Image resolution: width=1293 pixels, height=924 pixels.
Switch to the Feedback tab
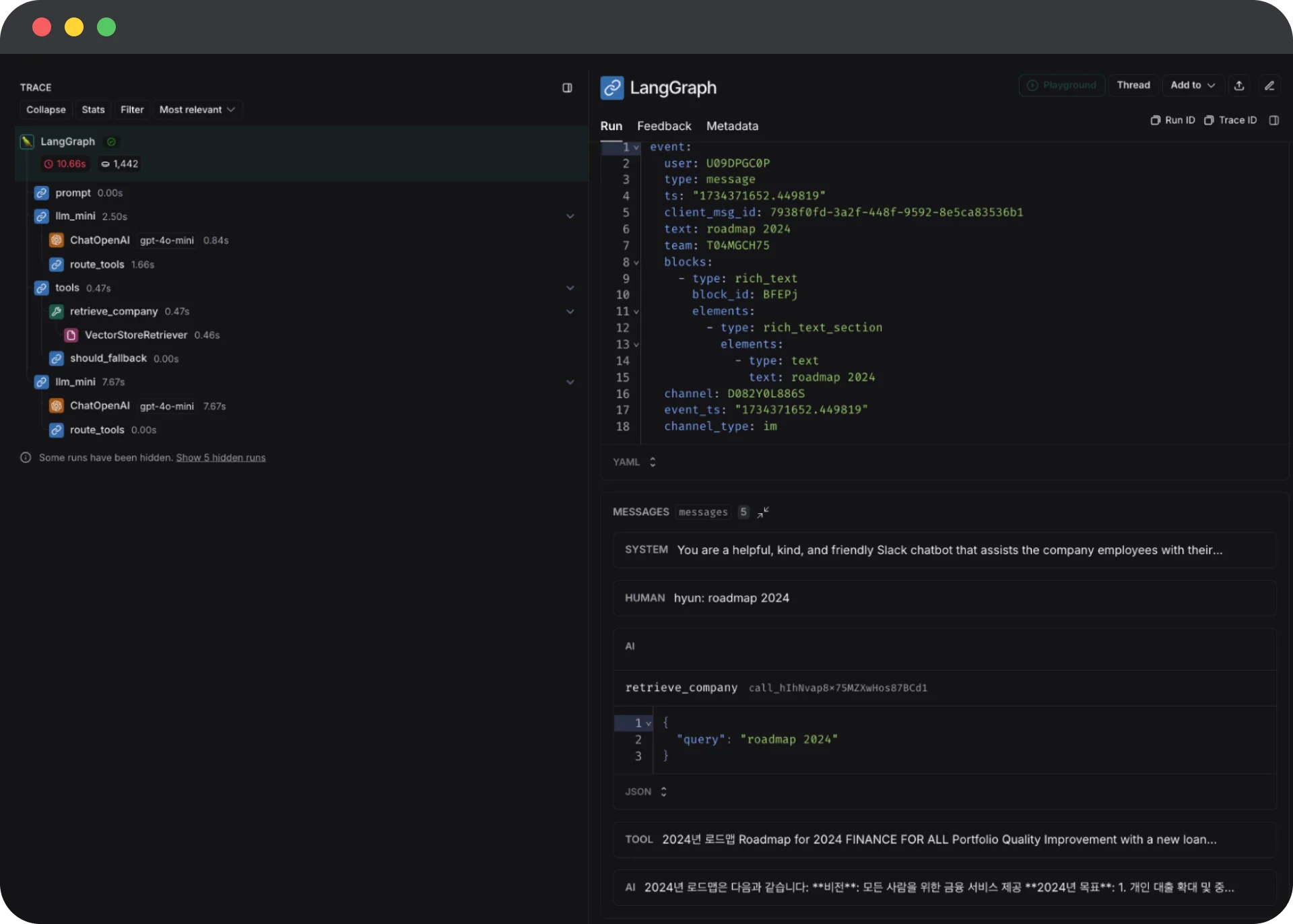click(x=663, y=126)
